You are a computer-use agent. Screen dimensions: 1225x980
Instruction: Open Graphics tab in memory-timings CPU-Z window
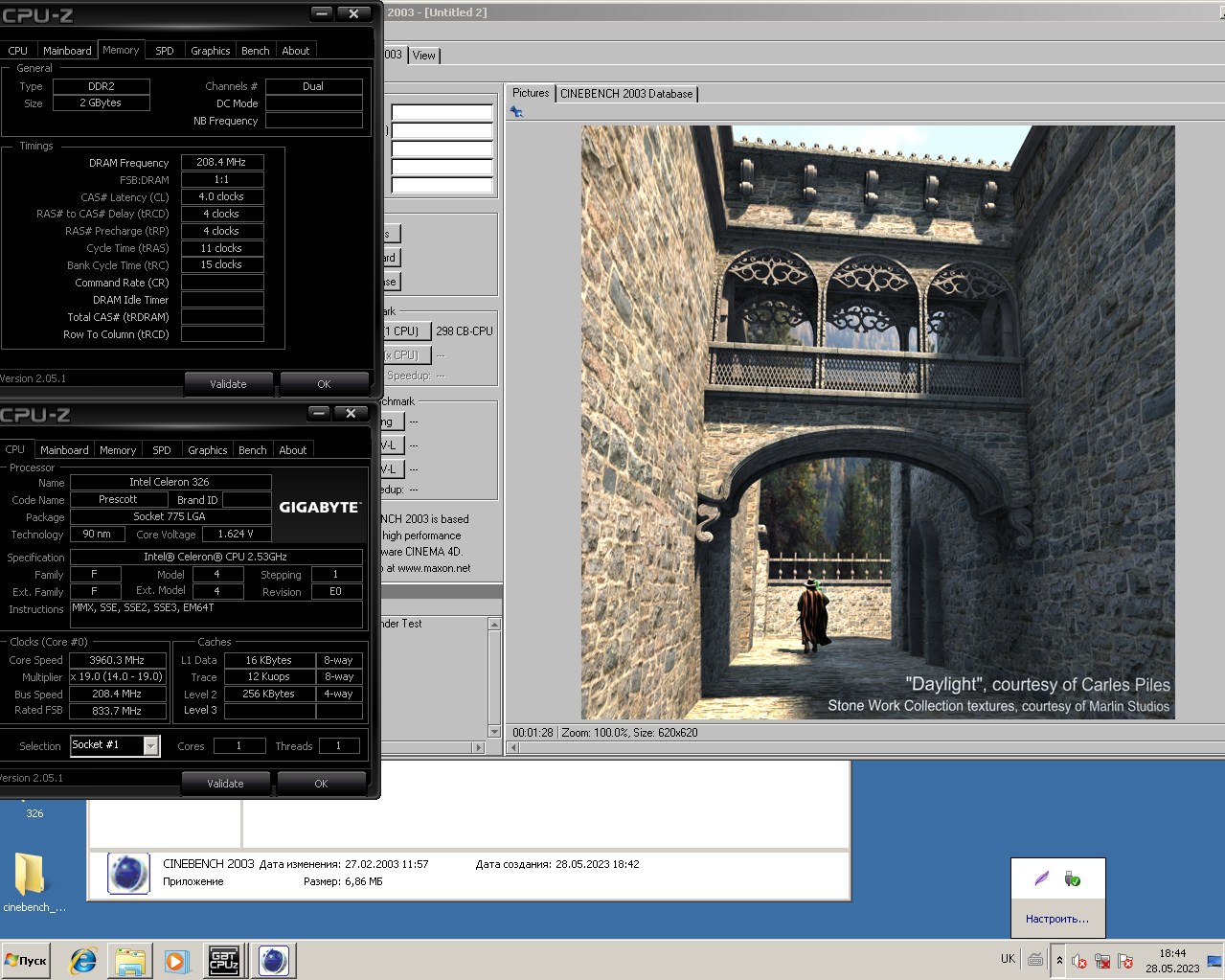[x=211, y=51]
